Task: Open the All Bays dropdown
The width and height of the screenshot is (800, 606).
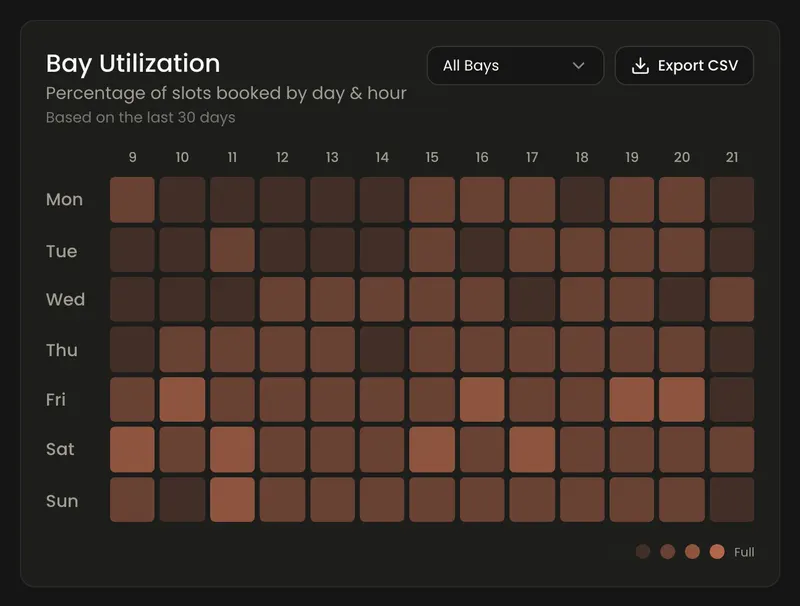Action: [x=515, y=65]
